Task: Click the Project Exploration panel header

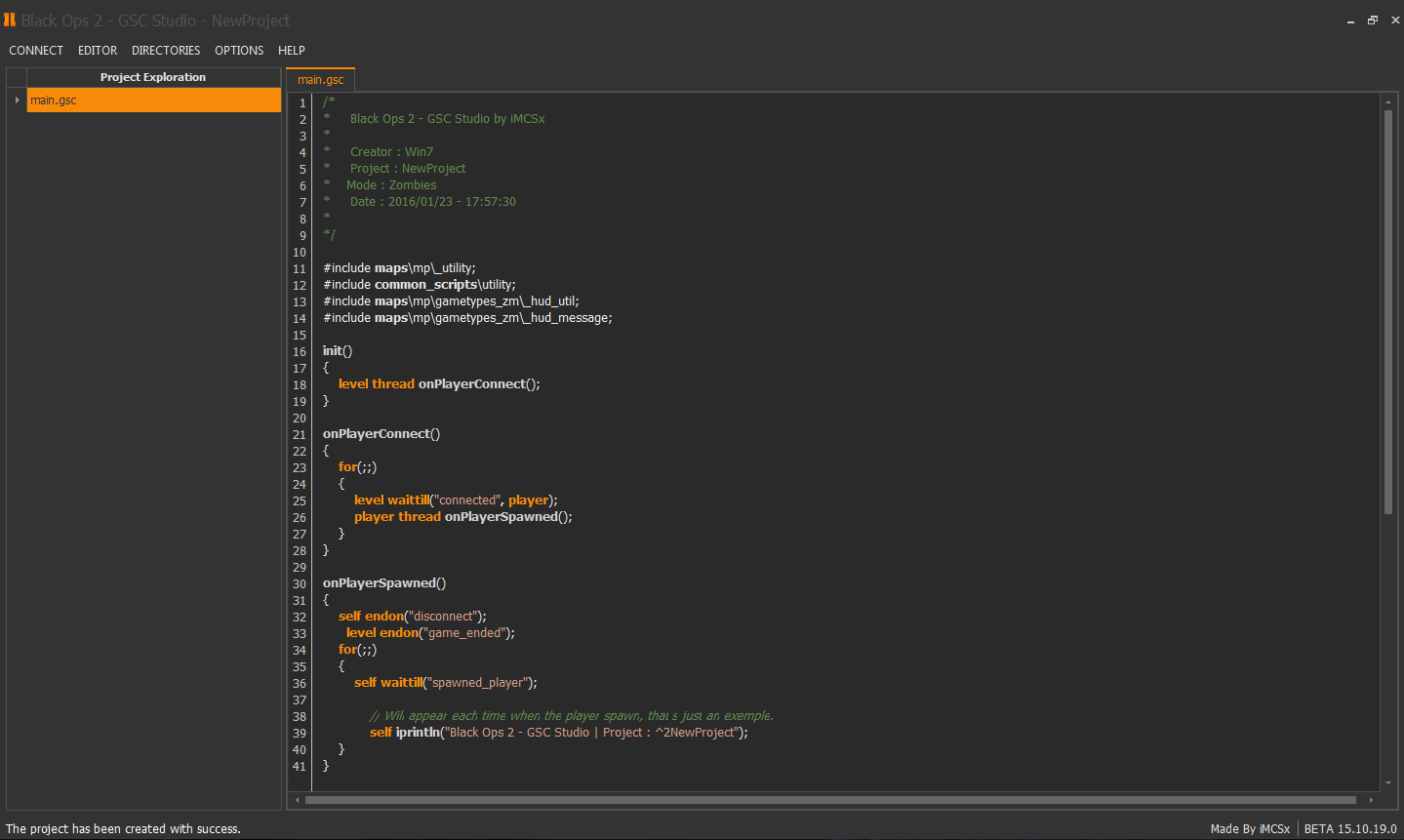Action: coord(153,77)
